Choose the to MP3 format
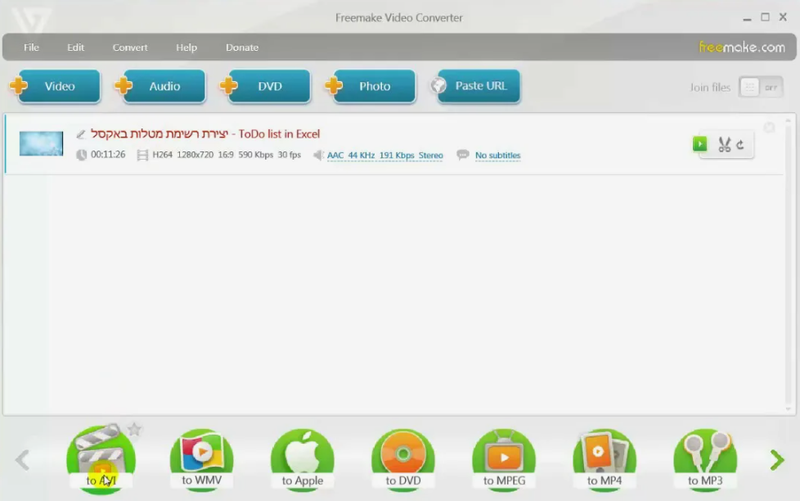Viewport: 800px width, 501px height. click(x=705, y=460)
